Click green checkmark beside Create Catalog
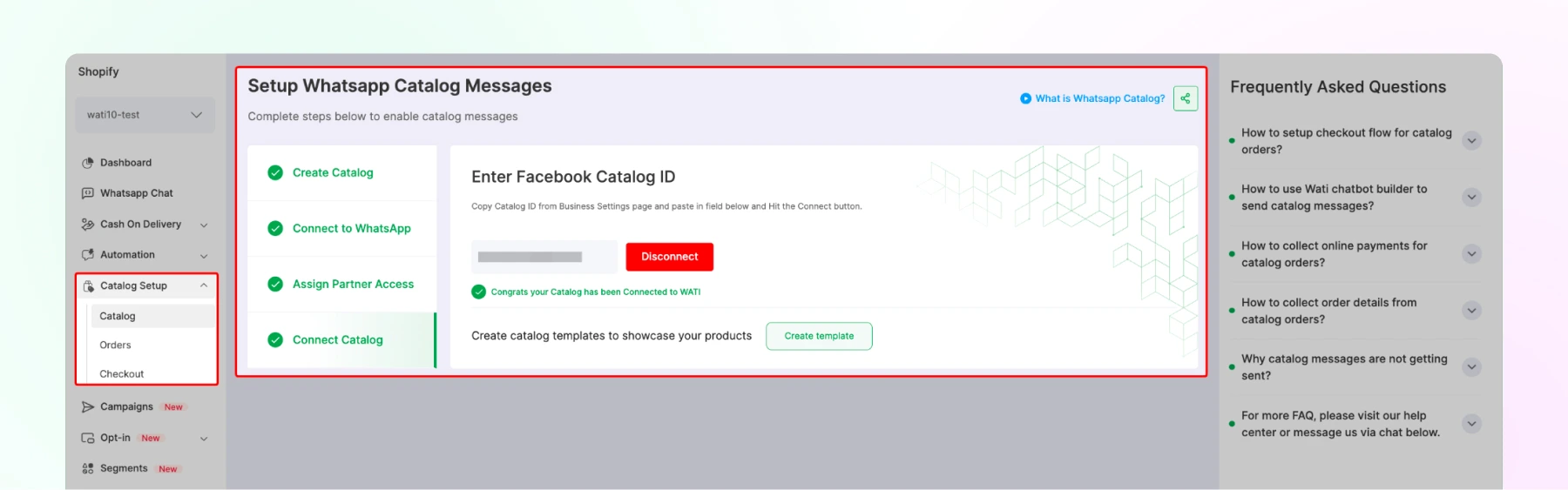Screen dimensions: 1568x490 [275, 173]
